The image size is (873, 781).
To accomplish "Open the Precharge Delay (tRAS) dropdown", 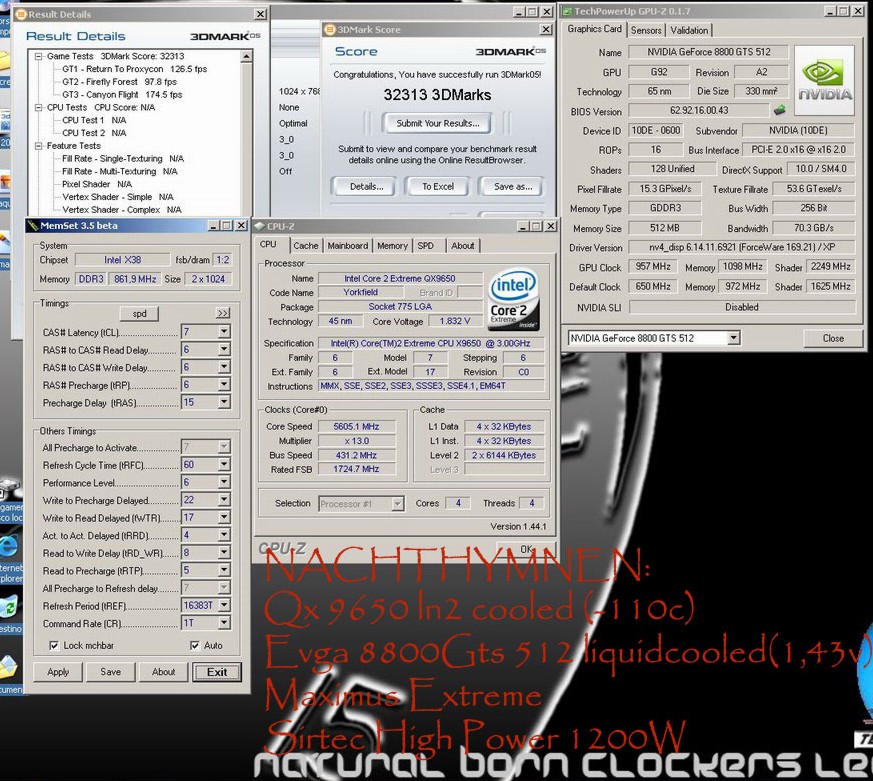I will (x=224, y=402).
